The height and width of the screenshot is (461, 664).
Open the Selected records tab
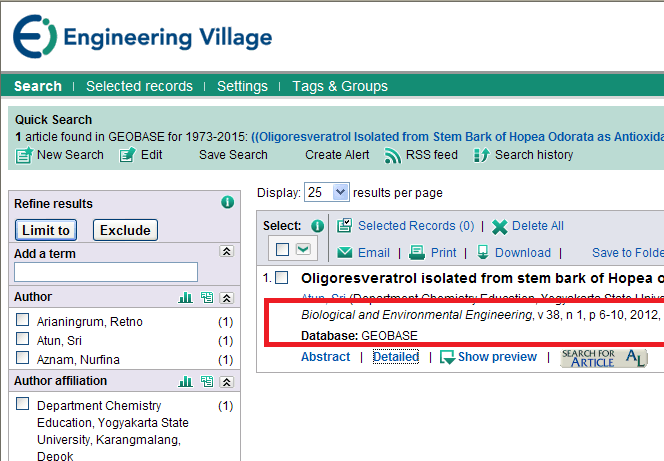click(139, 86)
